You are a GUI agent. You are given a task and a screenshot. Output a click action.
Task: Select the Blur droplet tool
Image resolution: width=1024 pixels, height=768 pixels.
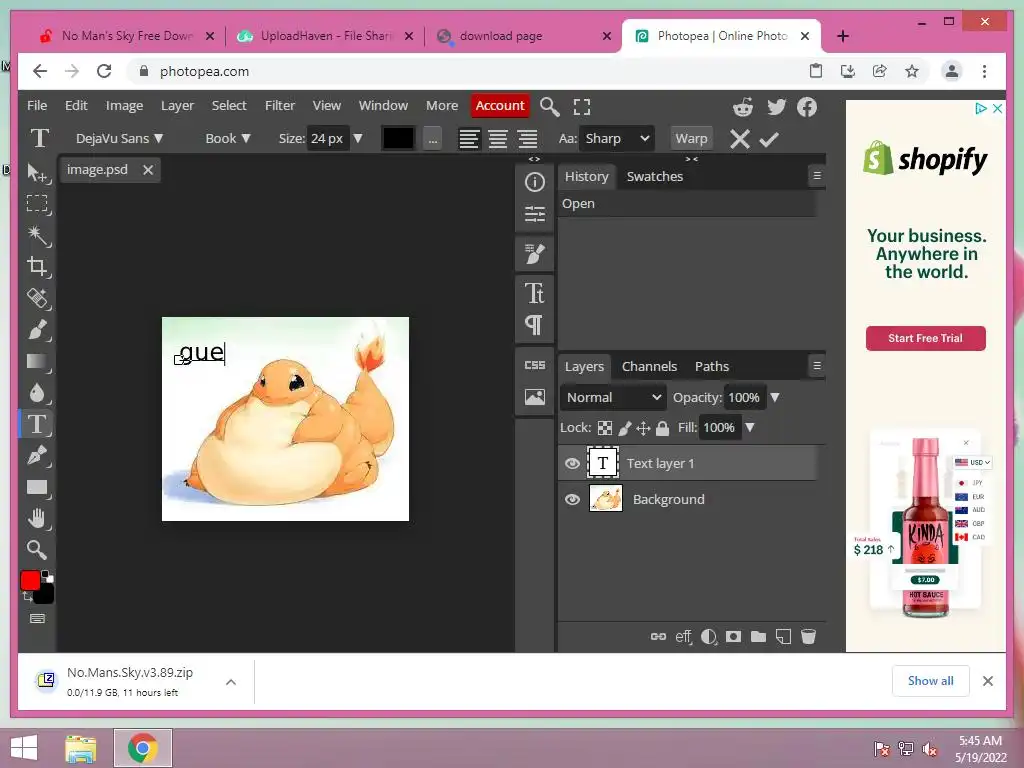(x=37, y=392)
